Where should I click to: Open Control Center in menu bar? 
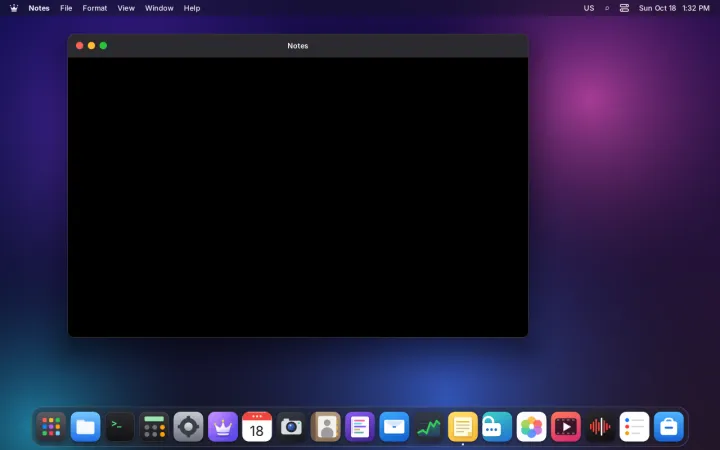click(624, 8)
